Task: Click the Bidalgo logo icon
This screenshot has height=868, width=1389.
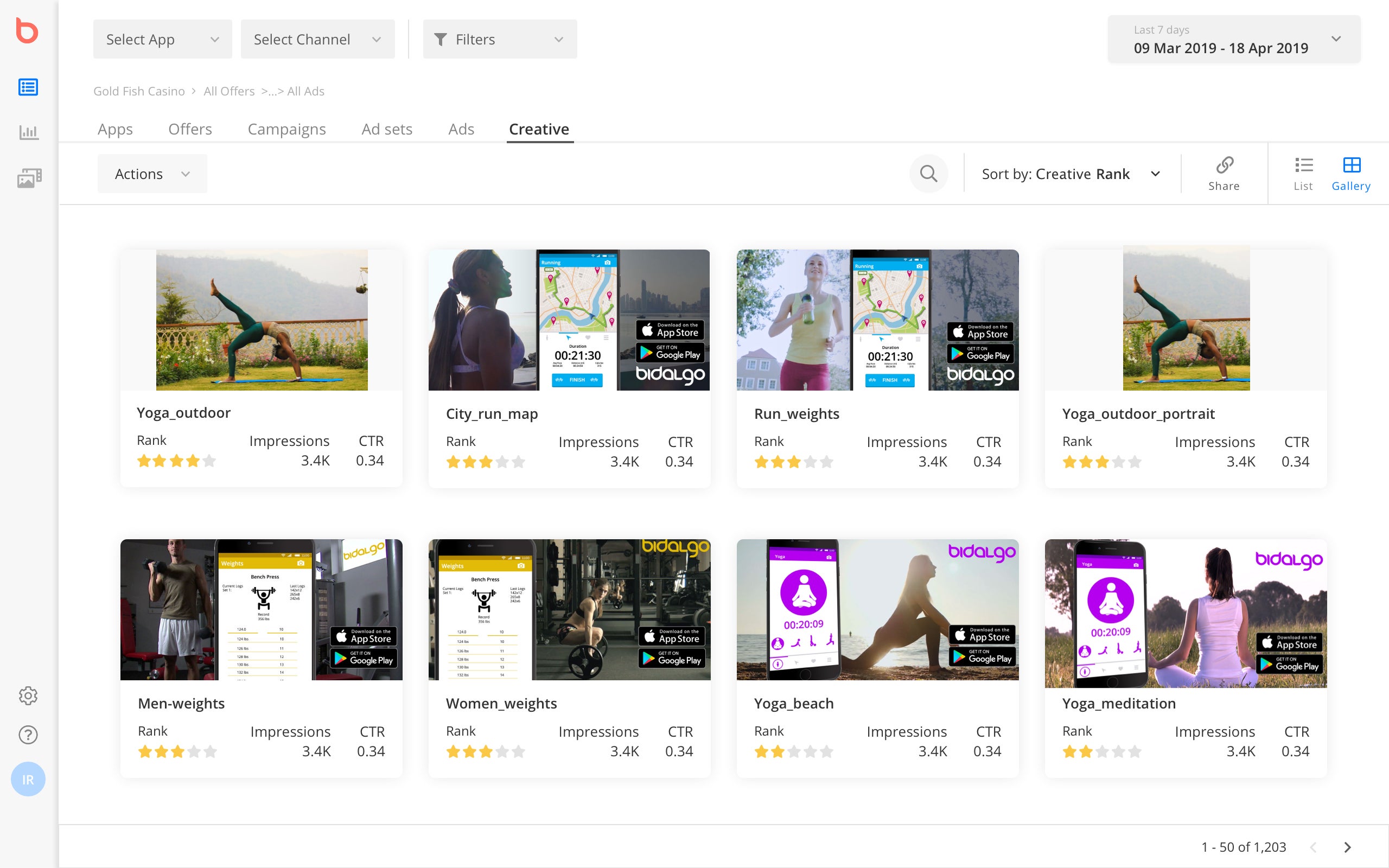Action: [27, 31]
